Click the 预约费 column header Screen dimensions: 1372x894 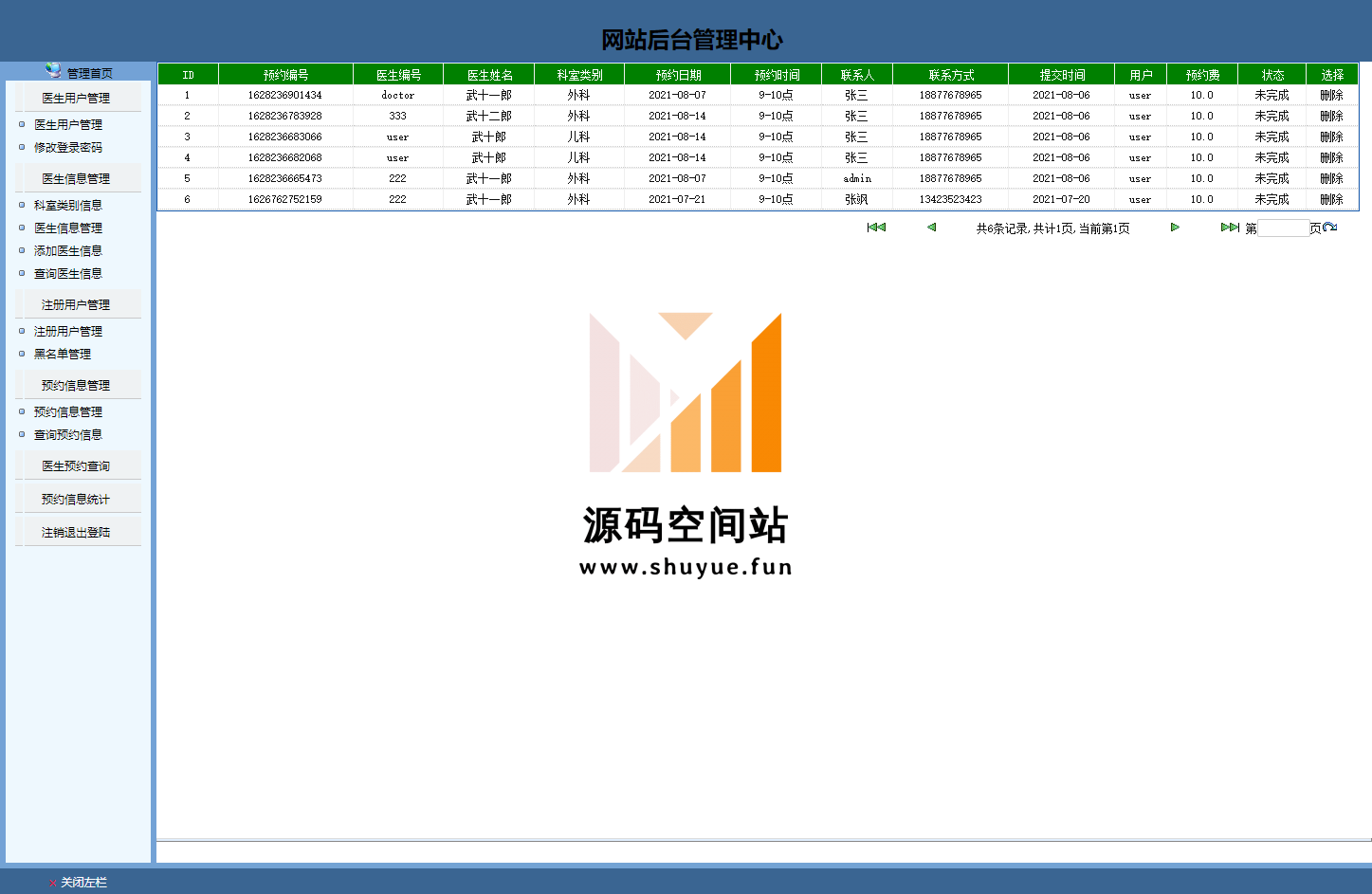tap(1202, 74)
